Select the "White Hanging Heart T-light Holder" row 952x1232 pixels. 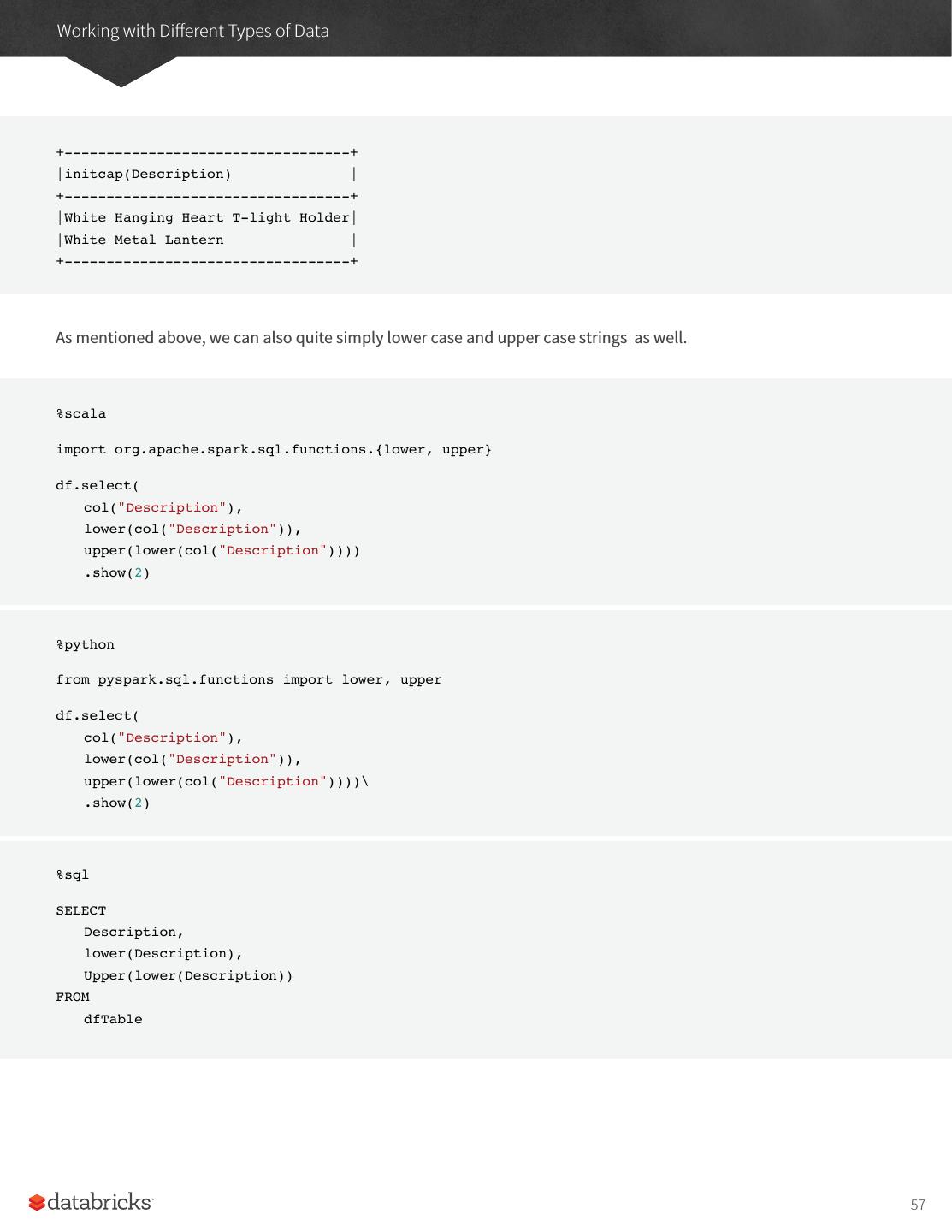coord(206,218)
